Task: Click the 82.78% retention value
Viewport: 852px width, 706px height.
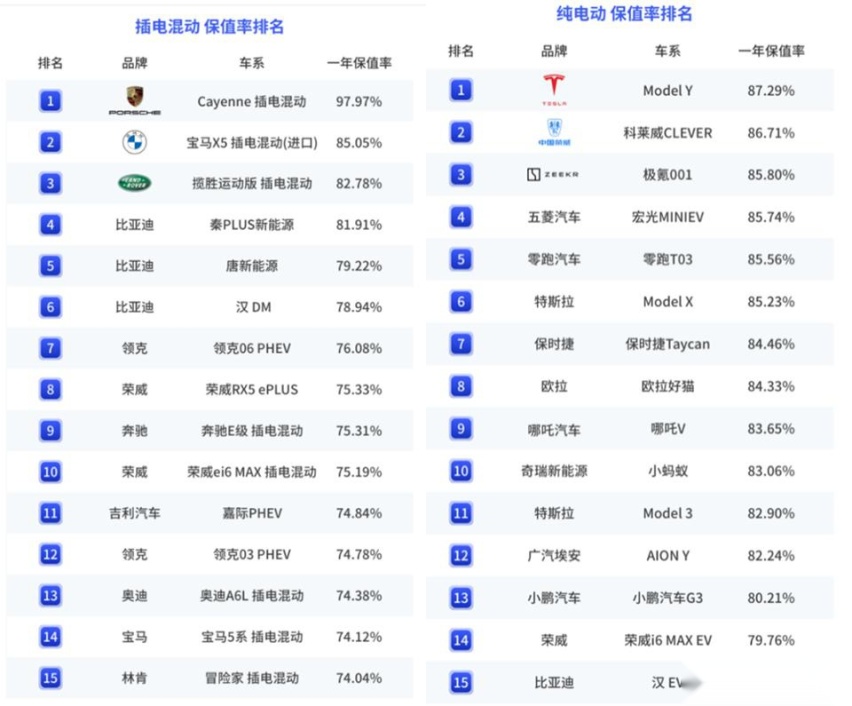Action: click(359, 184)
